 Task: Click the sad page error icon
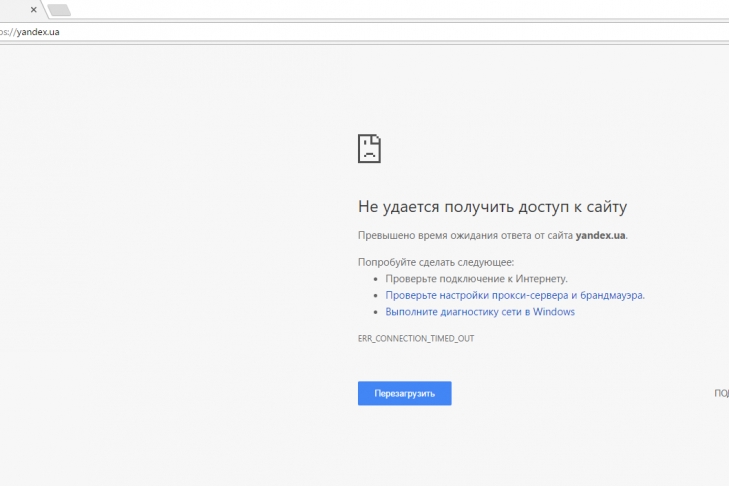pyautogui.click(x=369, y=148)
